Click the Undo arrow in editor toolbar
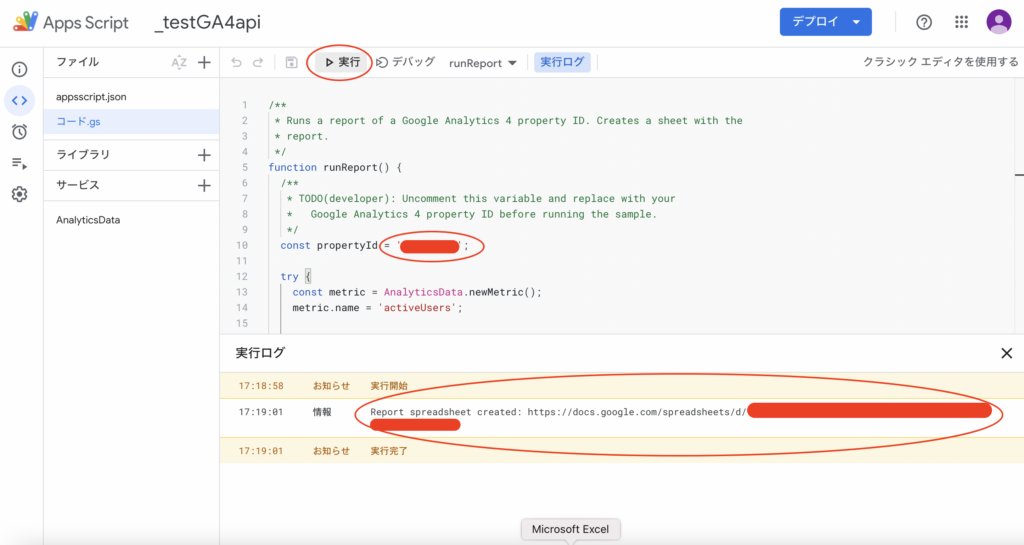 [236, 62]
